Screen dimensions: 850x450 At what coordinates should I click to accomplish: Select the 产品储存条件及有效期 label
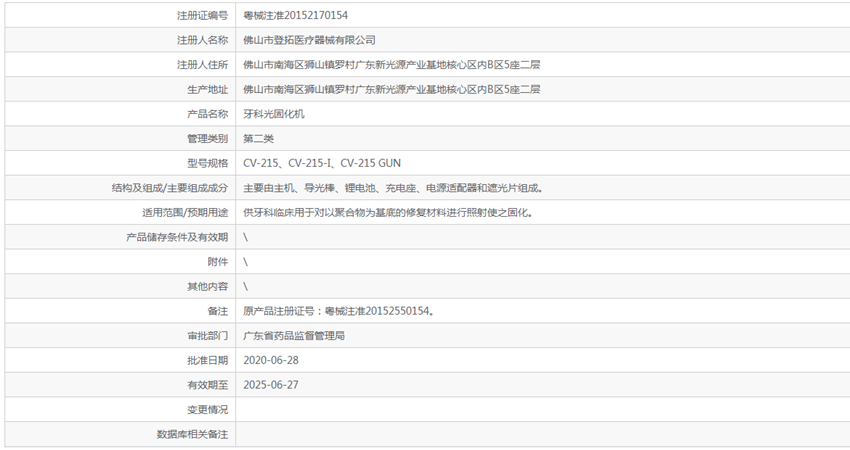pos(177,237)
